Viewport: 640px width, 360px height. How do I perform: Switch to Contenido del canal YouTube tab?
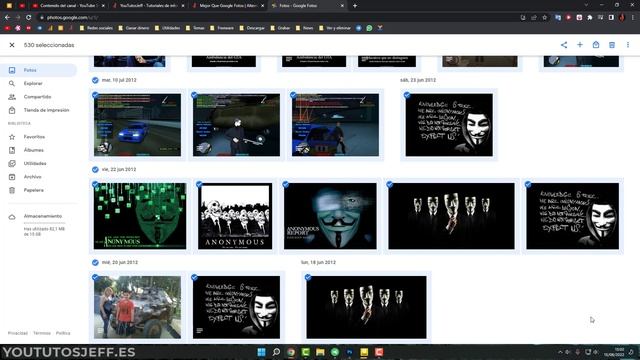(x=68, y=6)
